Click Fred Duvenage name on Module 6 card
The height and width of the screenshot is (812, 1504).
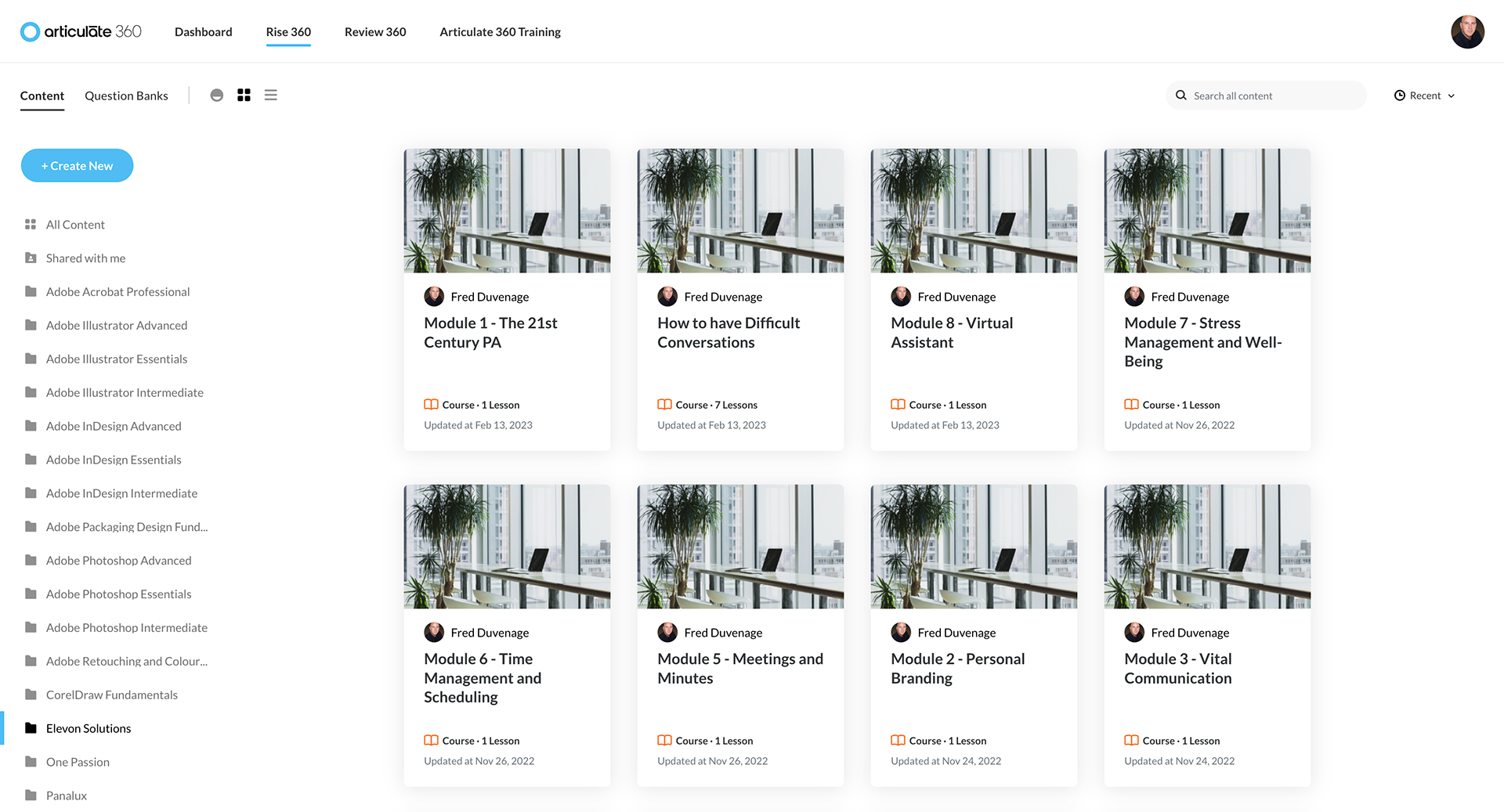[x=490, y=633]
